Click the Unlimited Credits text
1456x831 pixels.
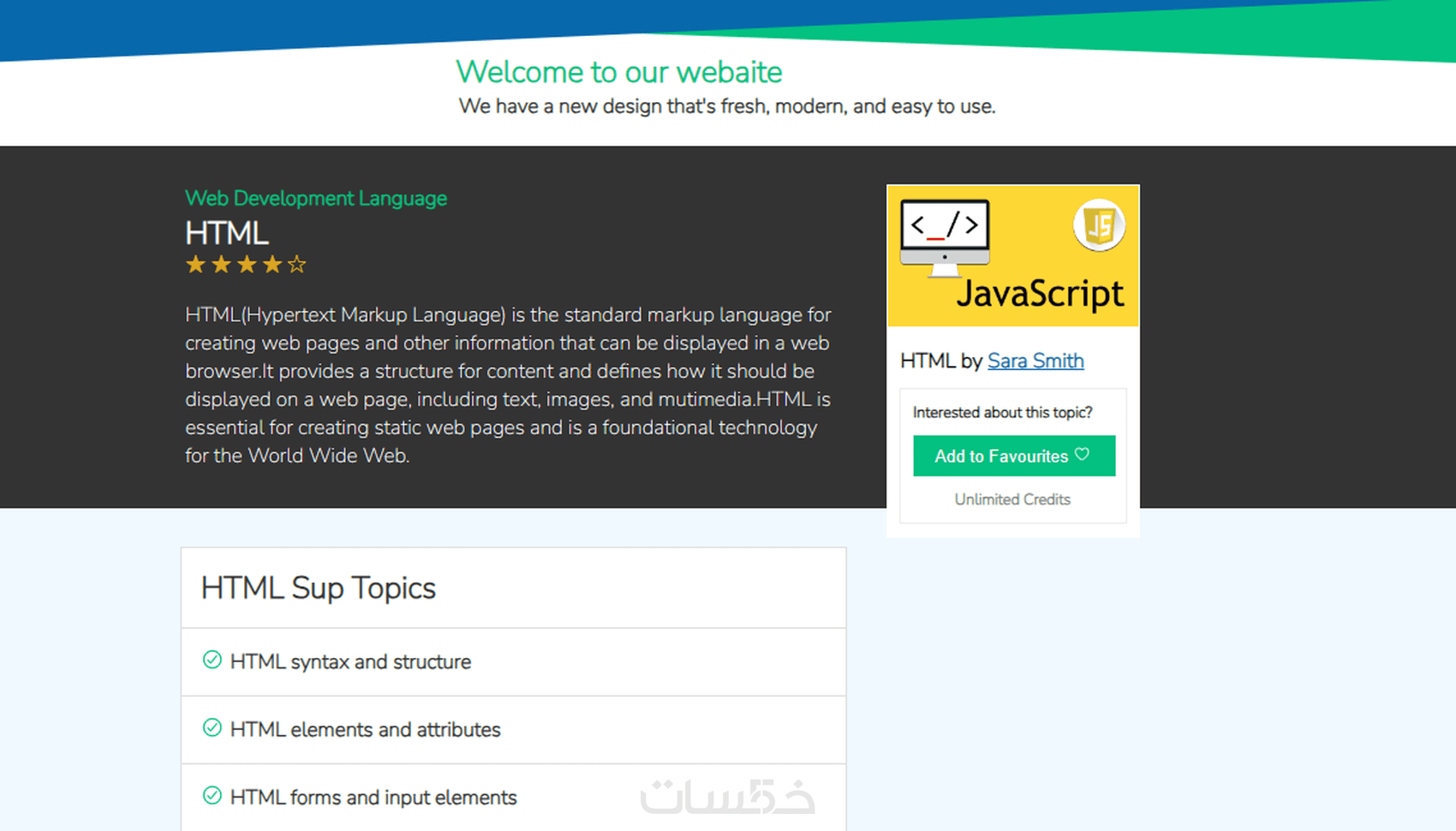click(1012, 499)
